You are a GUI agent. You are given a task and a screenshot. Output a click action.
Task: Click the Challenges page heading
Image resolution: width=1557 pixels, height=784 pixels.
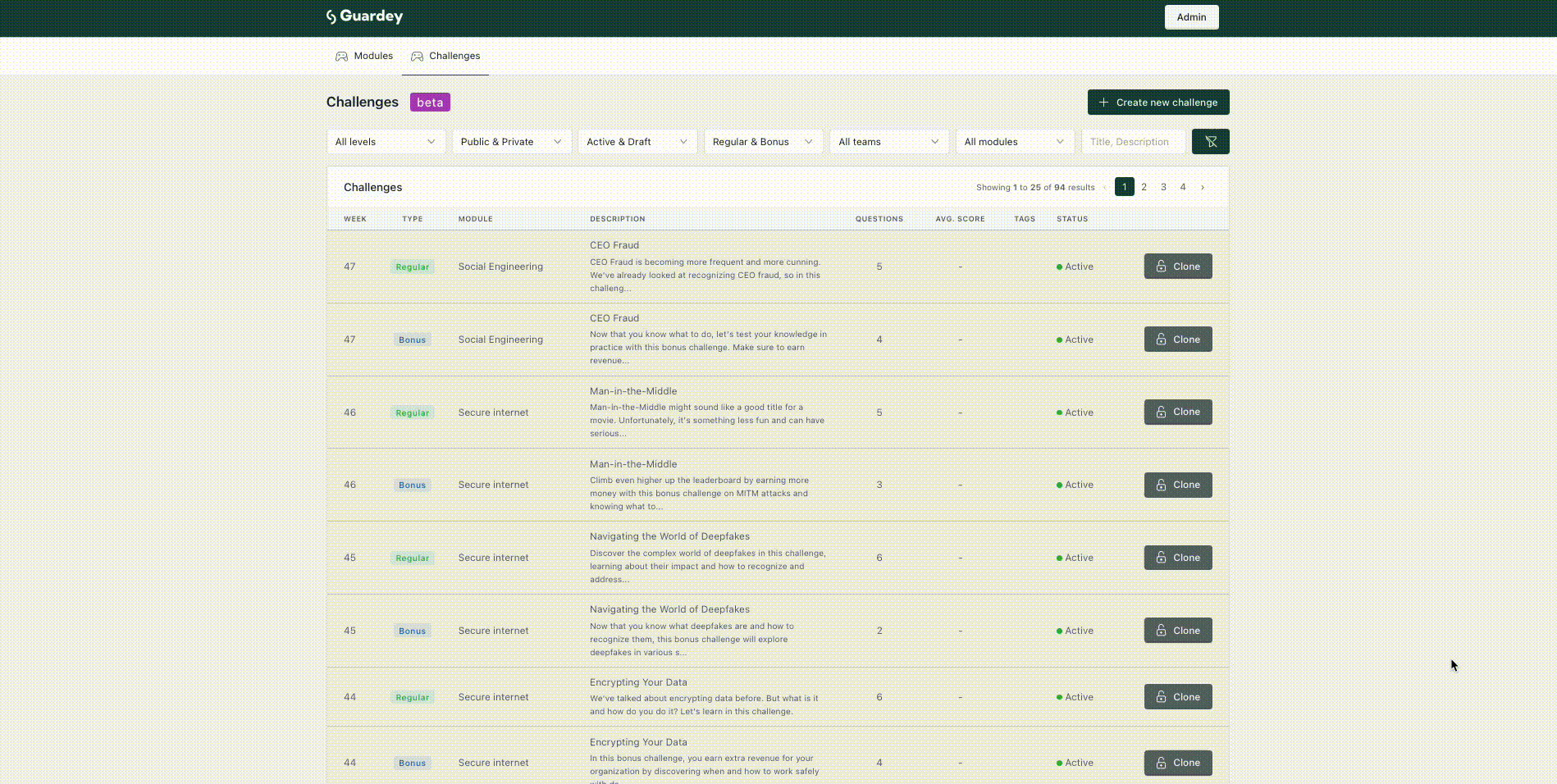pos(363,102)
